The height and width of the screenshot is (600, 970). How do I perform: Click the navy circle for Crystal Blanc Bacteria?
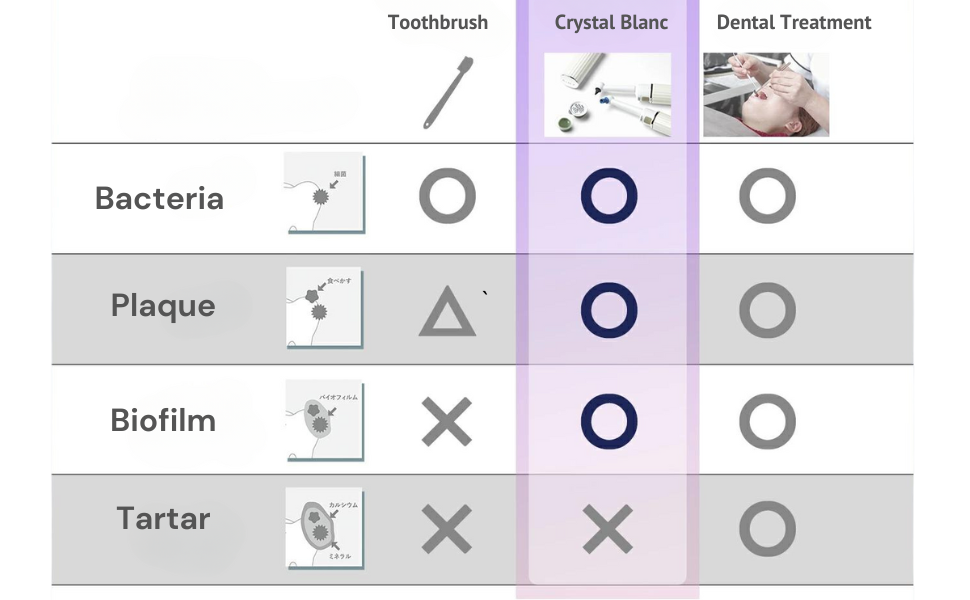point(608,195)
